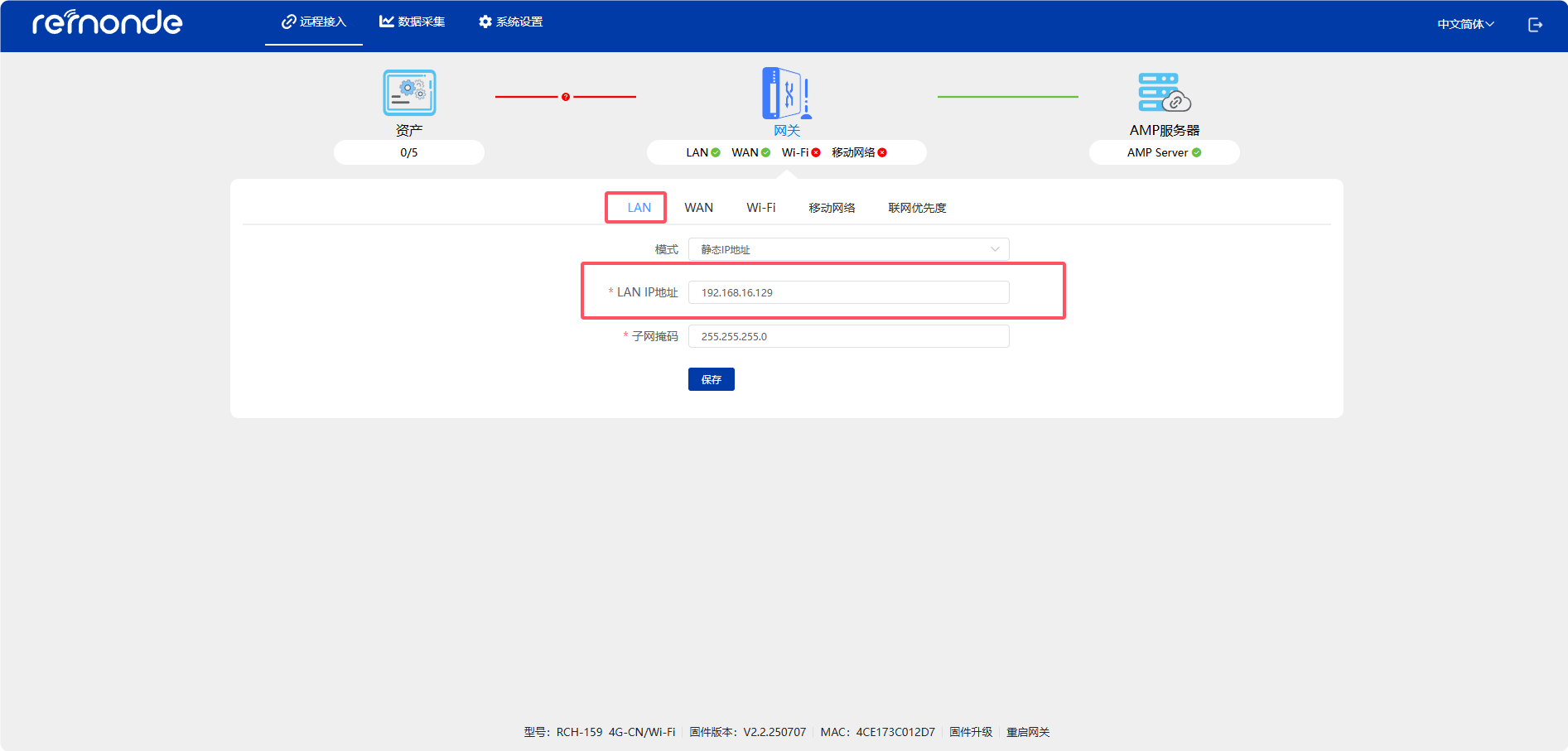Click the 保存 button
Image resolution: width=1568 pixels, height=751 pixels.
711,379
